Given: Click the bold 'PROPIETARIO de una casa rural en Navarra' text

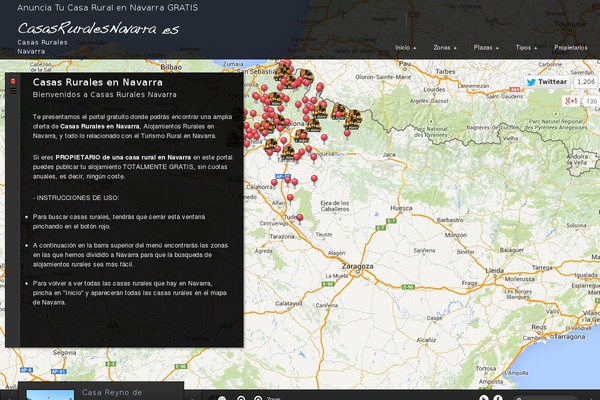Looking at the screenshot, I should click(123, 157).
